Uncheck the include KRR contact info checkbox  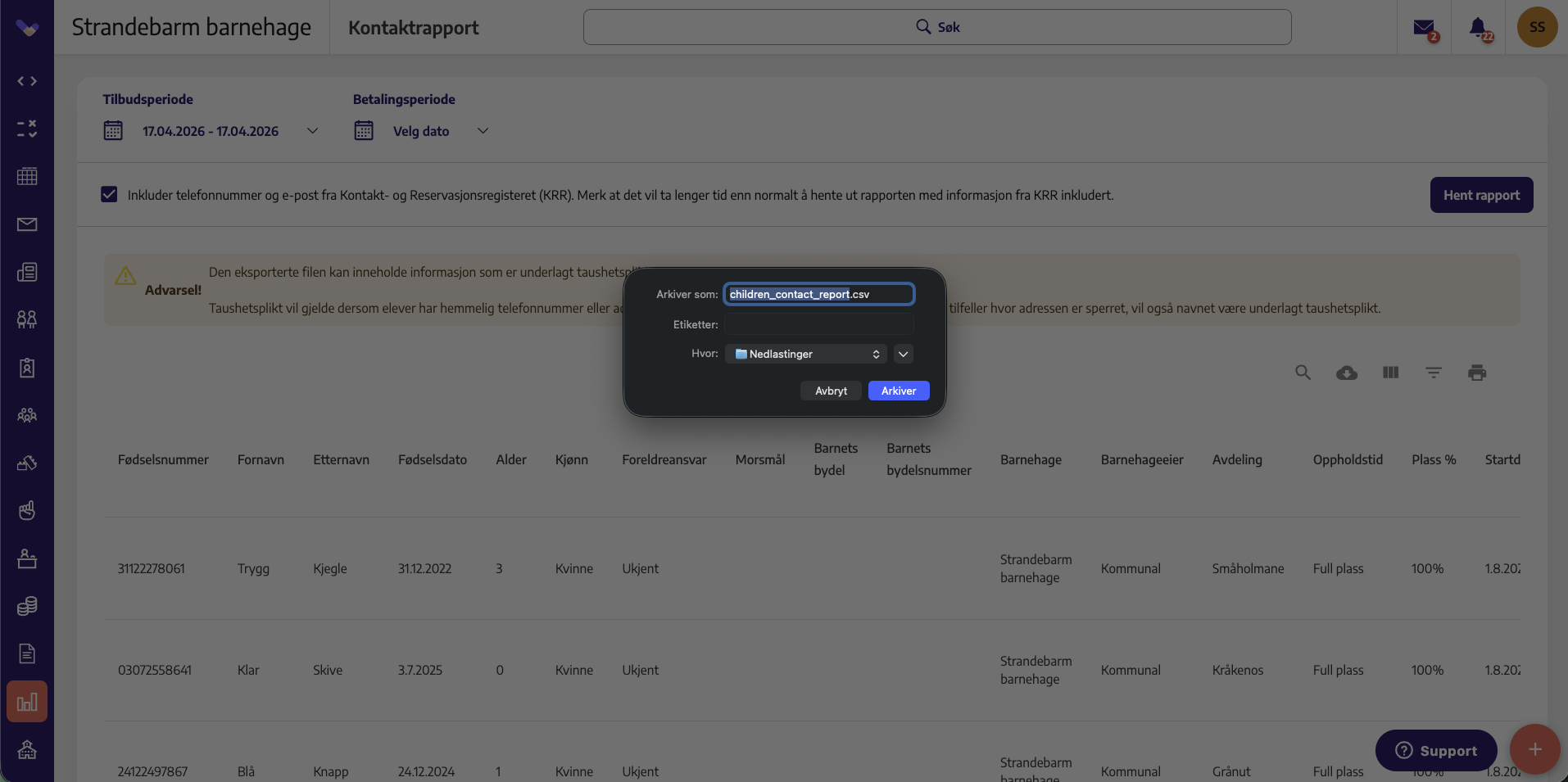[x=109, y=194]
